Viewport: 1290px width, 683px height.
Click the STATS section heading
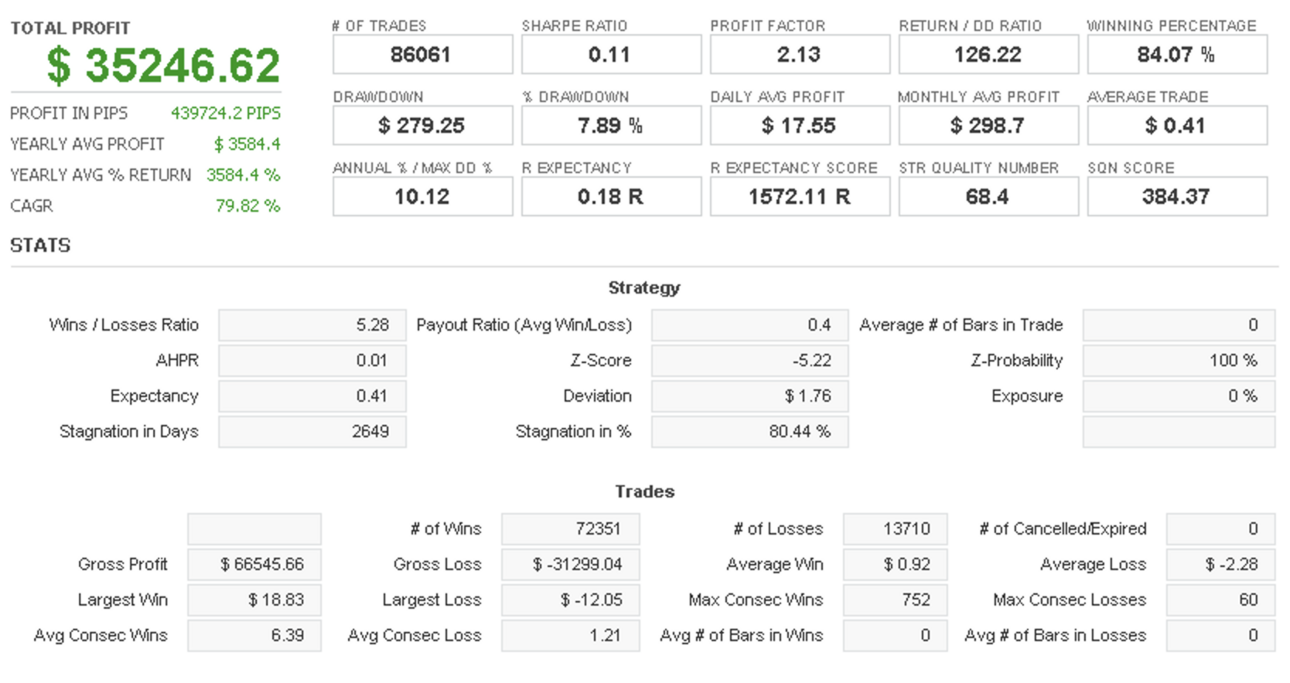[x=40, y=245]
